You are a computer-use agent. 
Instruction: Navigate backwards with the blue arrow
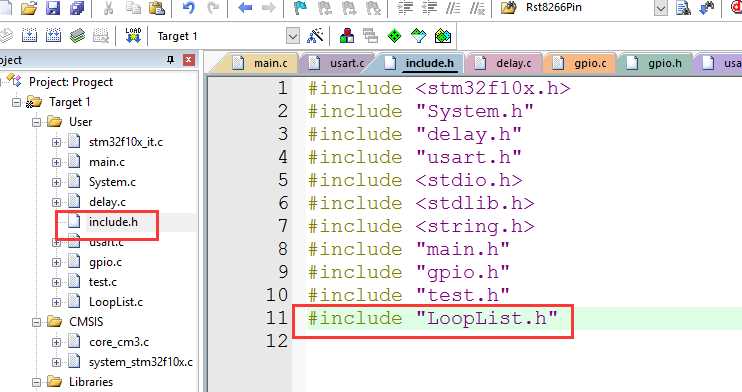coord(245,8)
